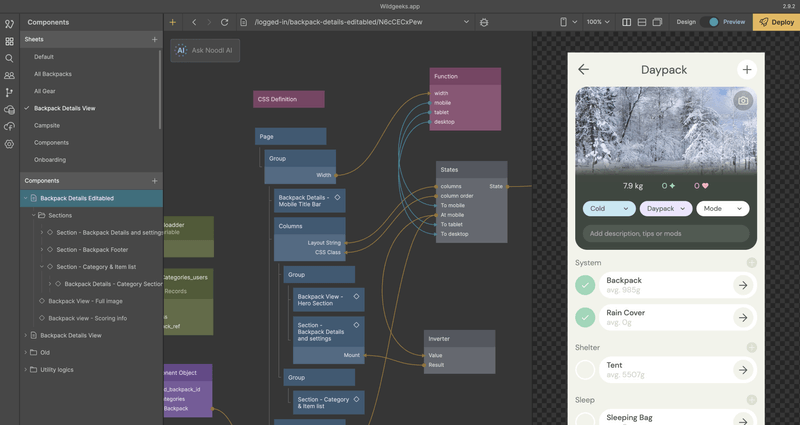This screenshot has height=425, width=800.
Task: Collapse Backpack Details Editabled component
Action: 26,198
